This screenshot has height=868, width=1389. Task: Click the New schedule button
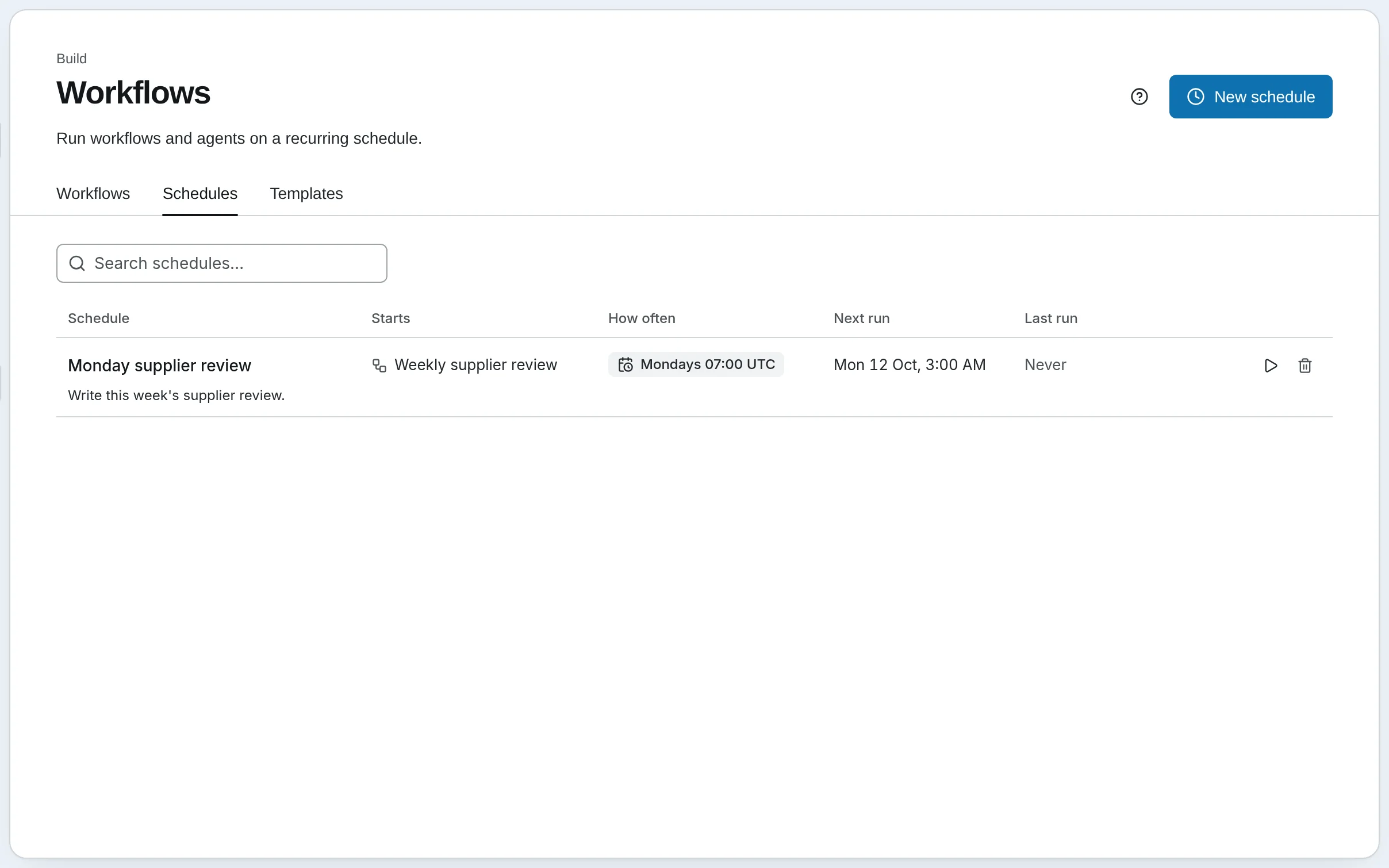[x=1250, y=97]
